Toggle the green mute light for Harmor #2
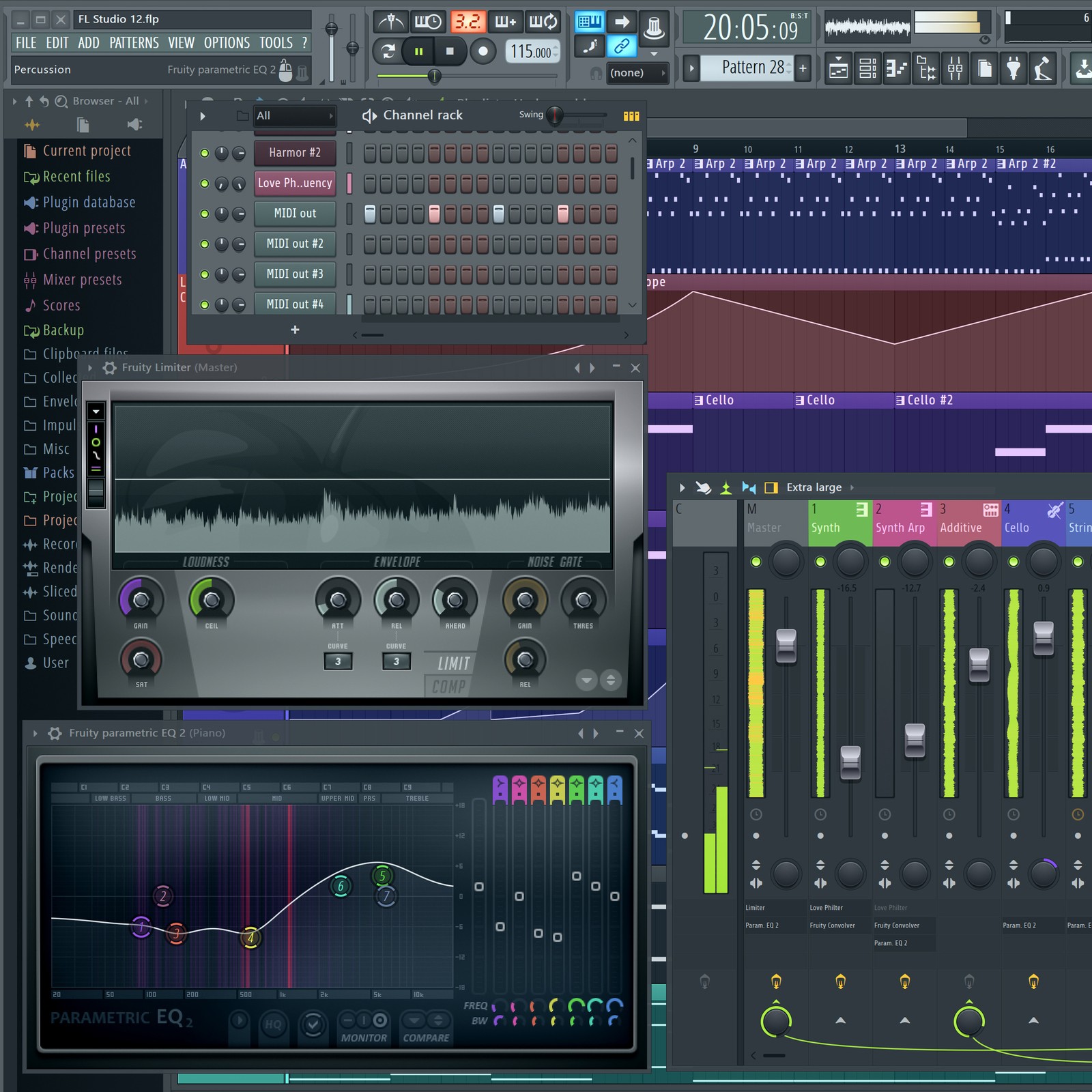The width and height of the screenshot is (1092, 1092). (x=204, y=153)
